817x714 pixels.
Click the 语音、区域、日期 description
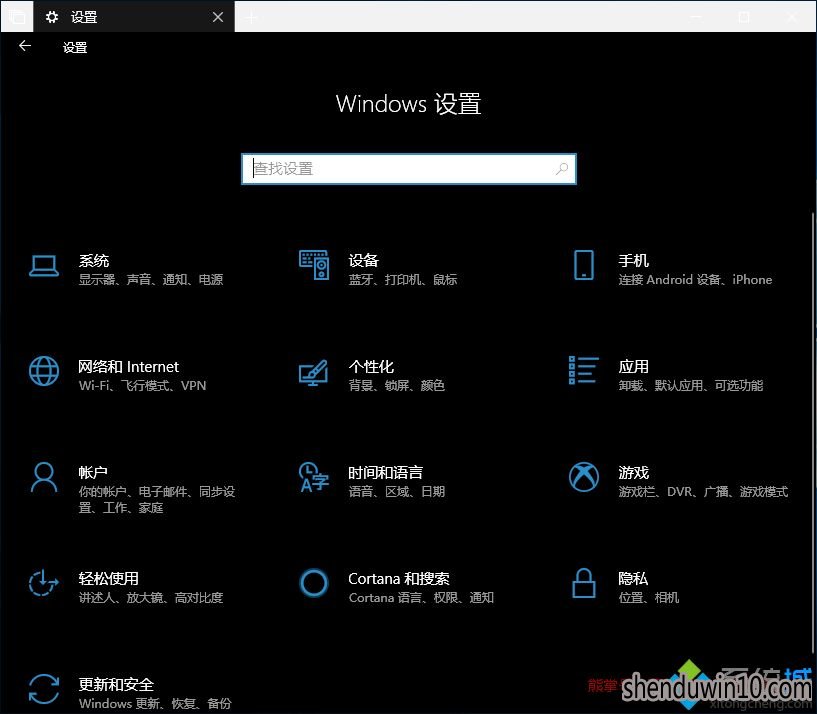click(397, 491)
